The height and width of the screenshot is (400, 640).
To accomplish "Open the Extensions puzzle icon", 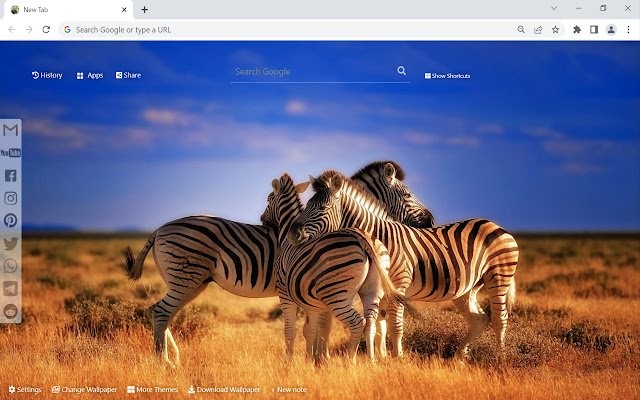I will point(577,29).
